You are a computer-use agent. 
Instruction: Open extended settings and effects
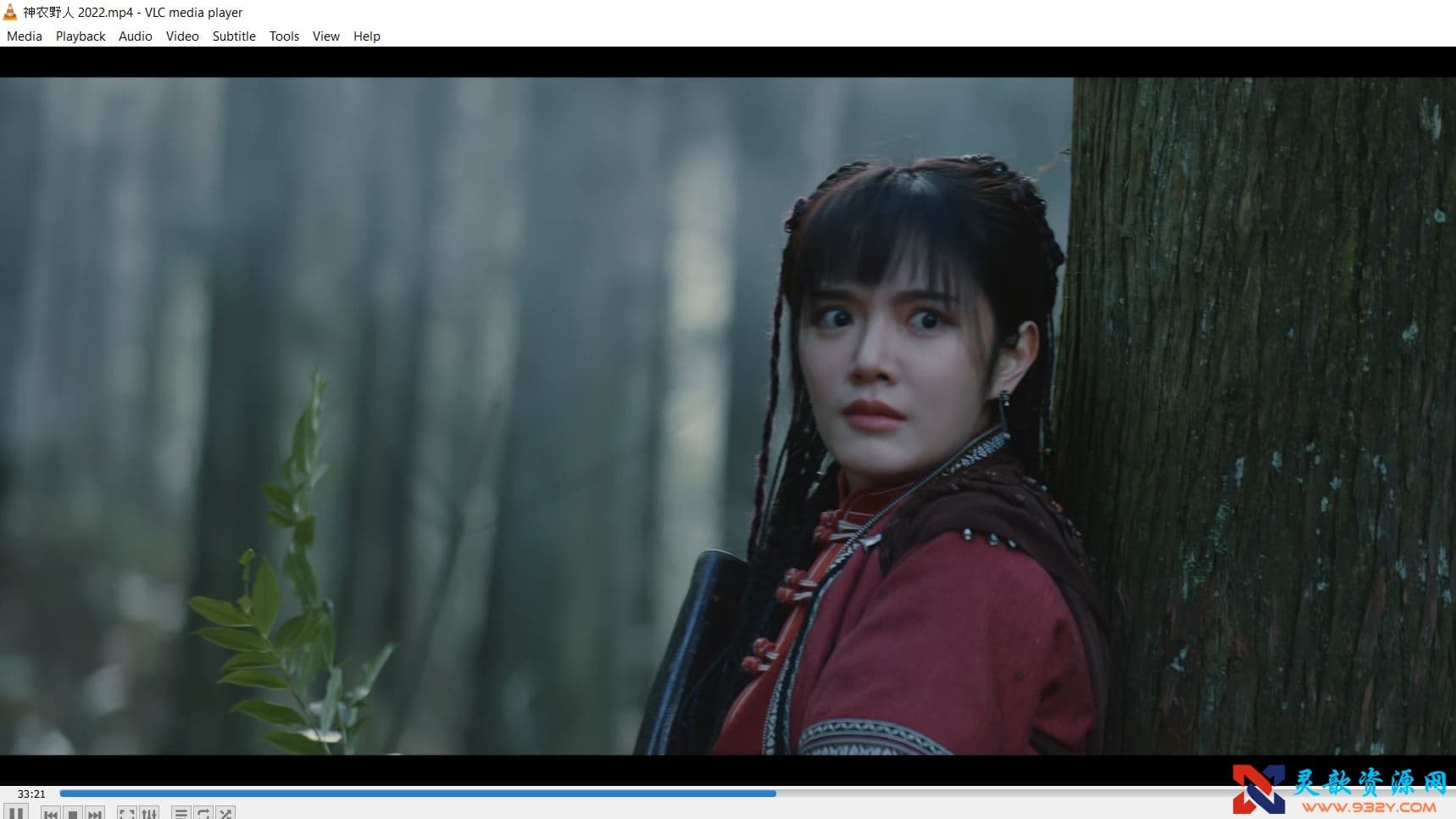[149, 813]
